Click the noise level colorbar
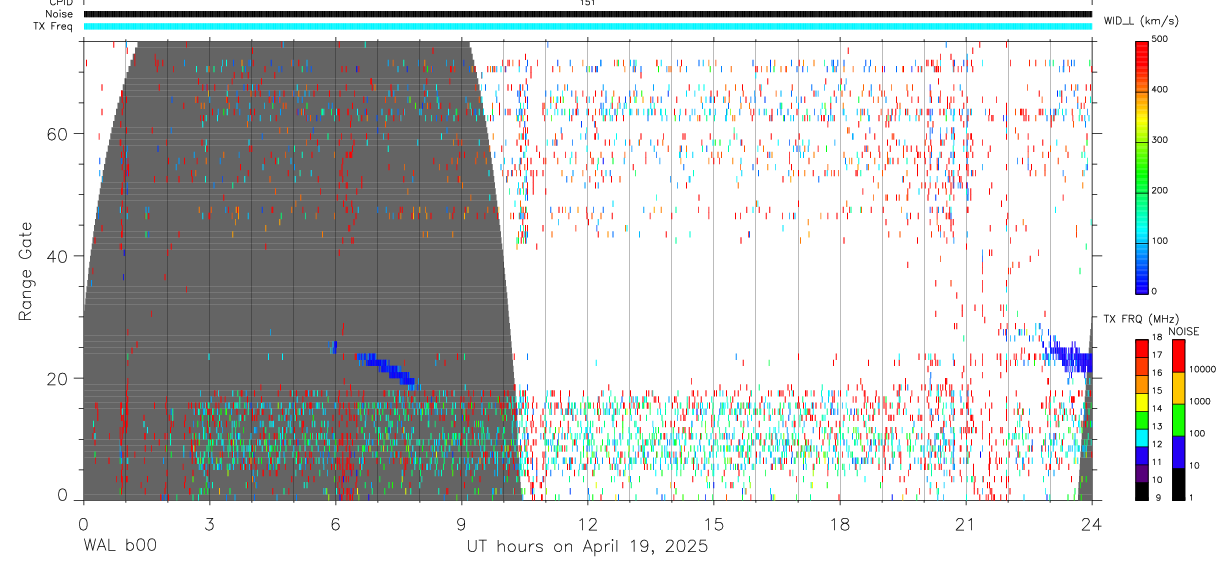Screen dimensions: 1228x567 coord(1178,419)
